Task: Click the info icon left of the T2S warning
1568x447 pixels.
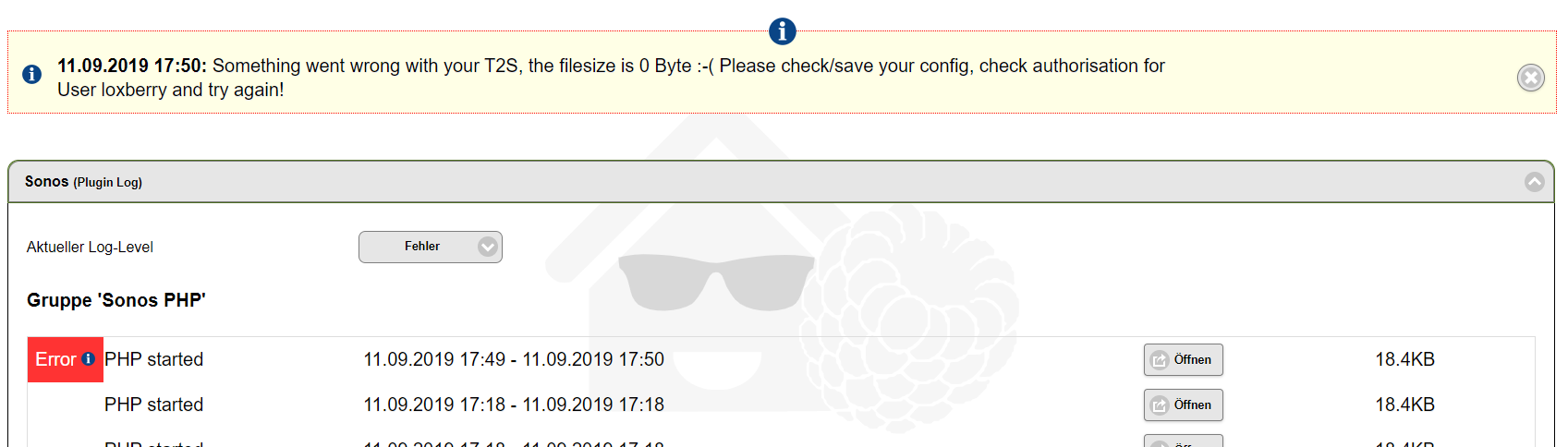Action: tap(31, 74)
